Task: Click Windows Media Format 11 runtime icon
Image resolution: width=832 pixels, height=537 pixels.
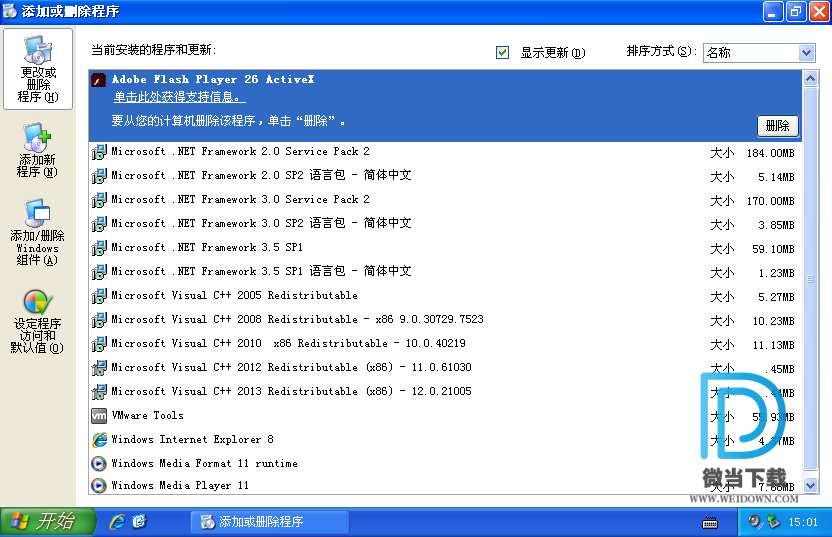Action: click(x=99, y=464)
